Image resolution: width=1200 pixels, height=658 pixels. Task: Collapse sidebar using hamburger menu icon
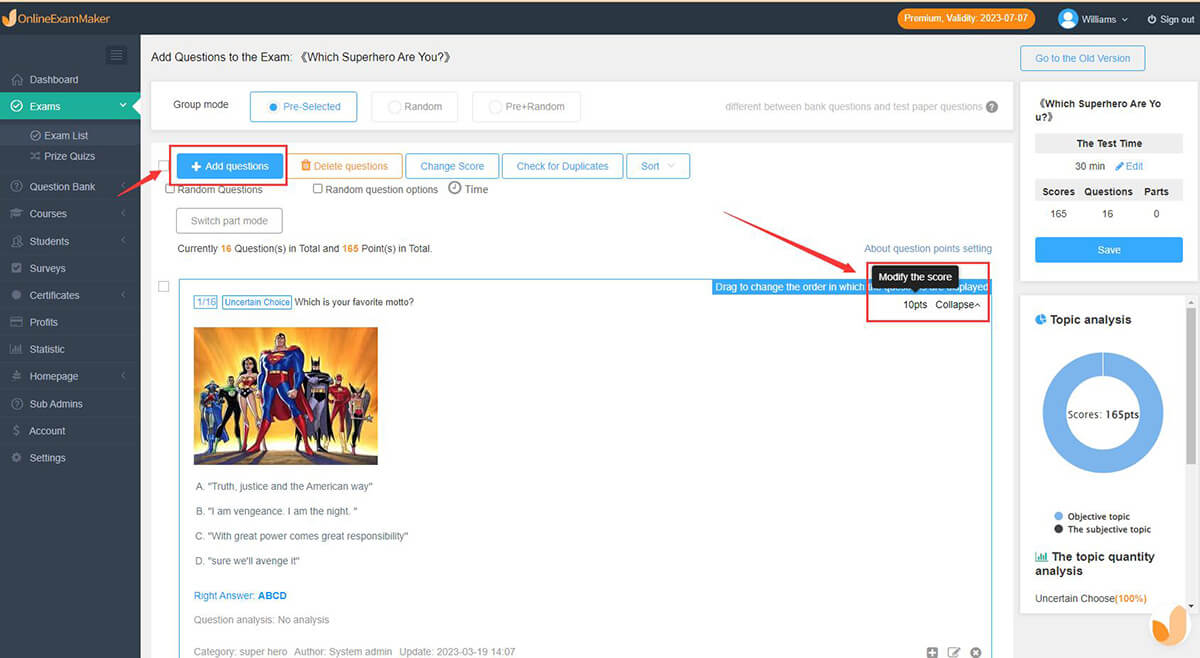[x=117, y=55]
